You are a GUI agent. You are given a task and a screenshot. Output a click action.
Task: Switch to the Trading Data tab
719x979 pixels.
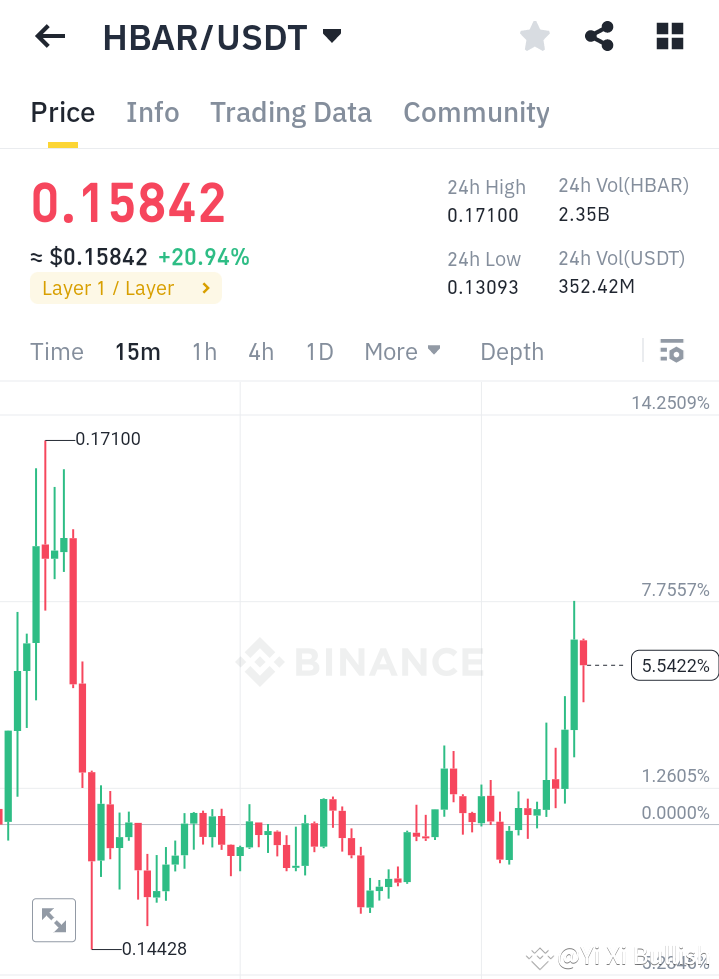(290, 112)
